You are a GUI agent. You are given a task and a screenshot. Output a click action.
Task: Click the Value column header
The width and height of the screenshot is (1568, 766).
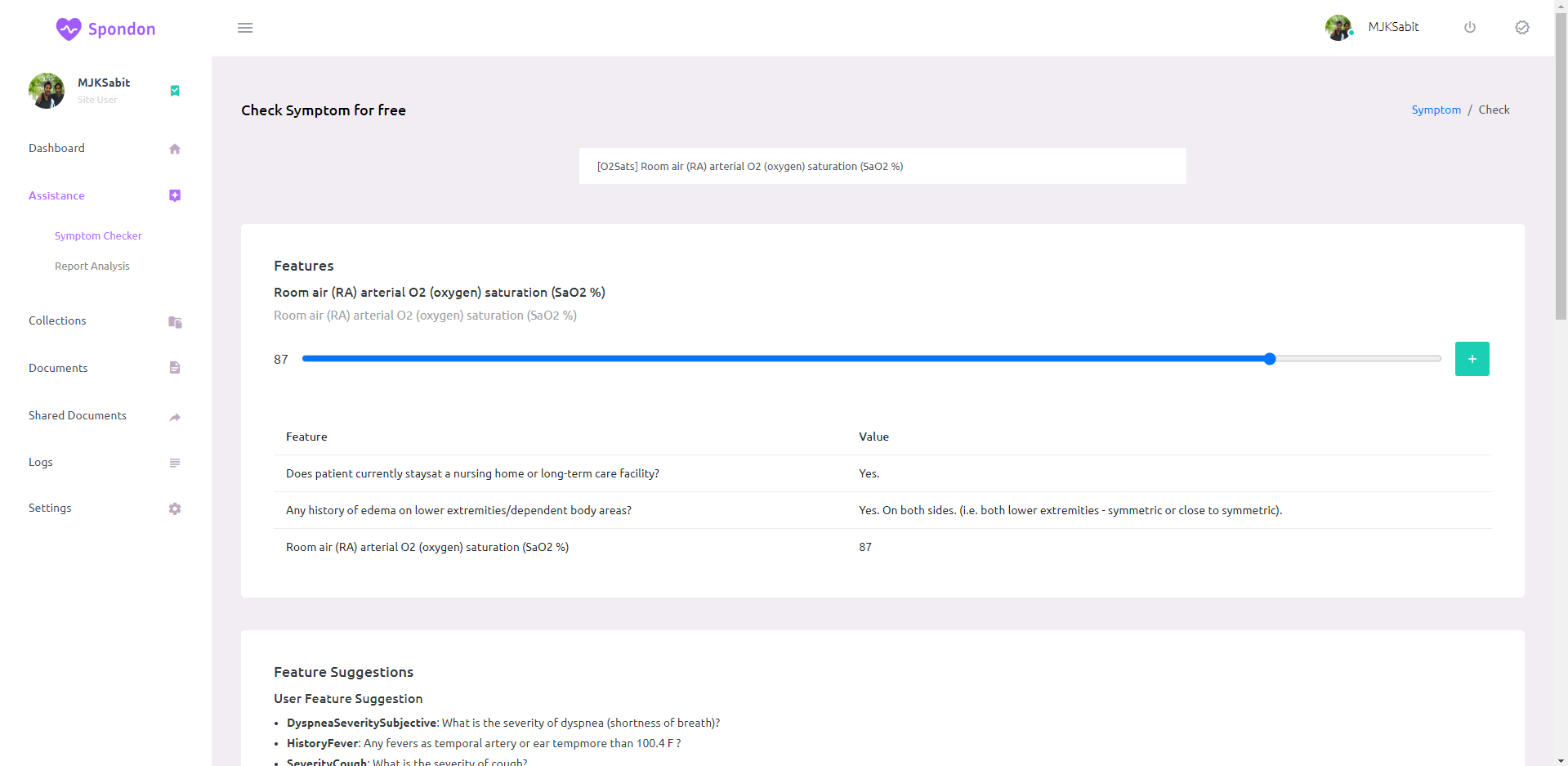pyautogui.click(x=873, y=437)
